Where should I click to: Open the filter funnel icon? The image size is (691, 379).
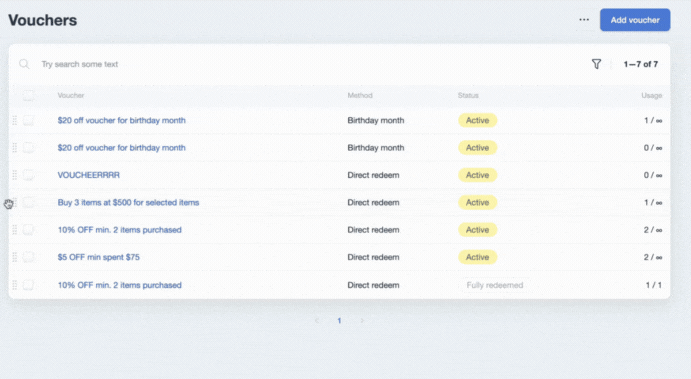(x=596, y=64)
